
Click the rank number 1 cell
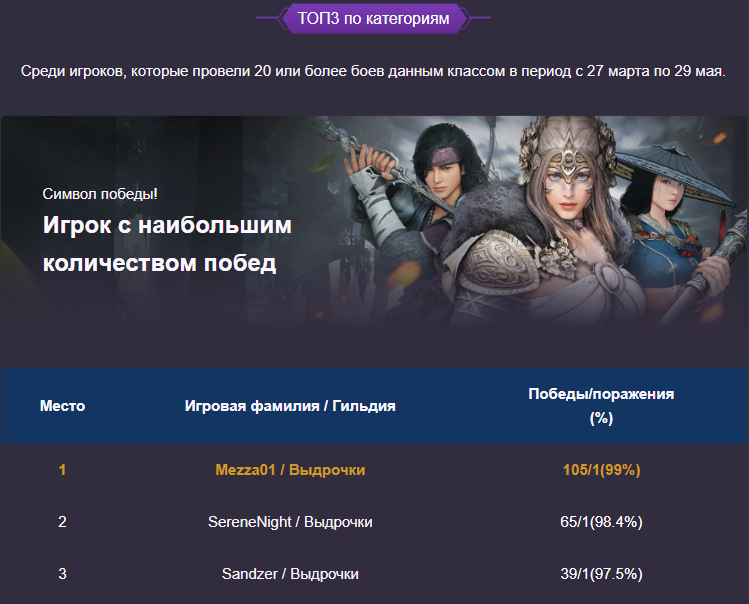tap(62, 470)
